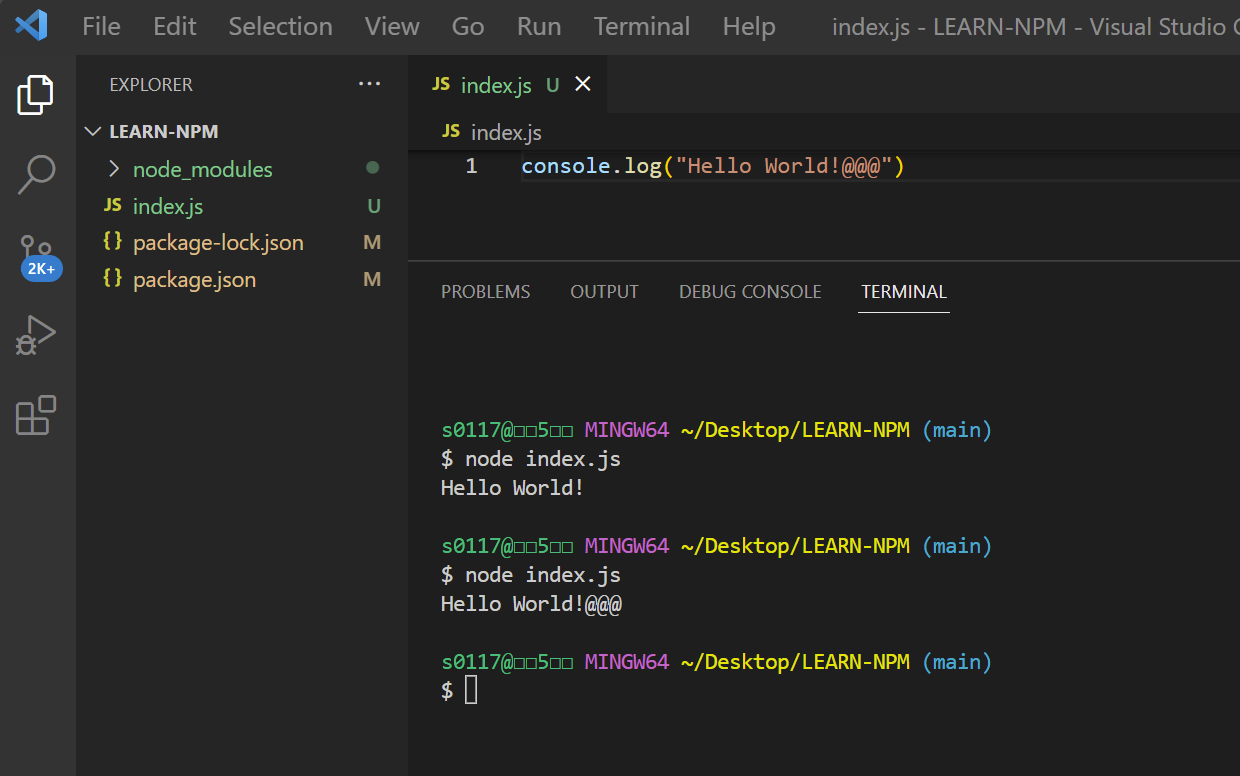Image resolution: width=1240 pixels, height=776 pixels.
Task: Open package-lock.json in explorer
Action: (x=218, y=243)
